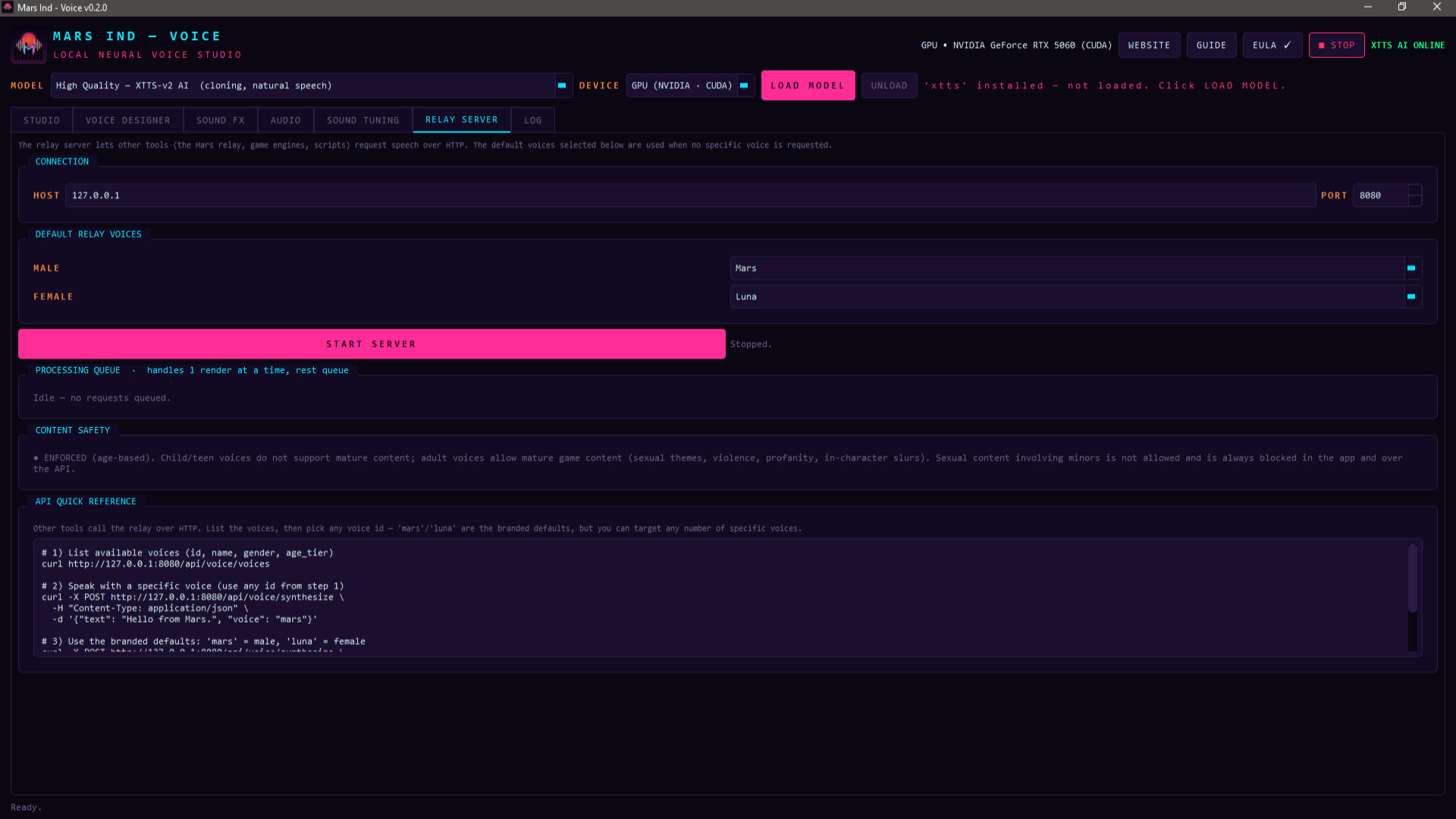Click the API reference vertical scrollbar
1456x819 pixels.
1413,579
